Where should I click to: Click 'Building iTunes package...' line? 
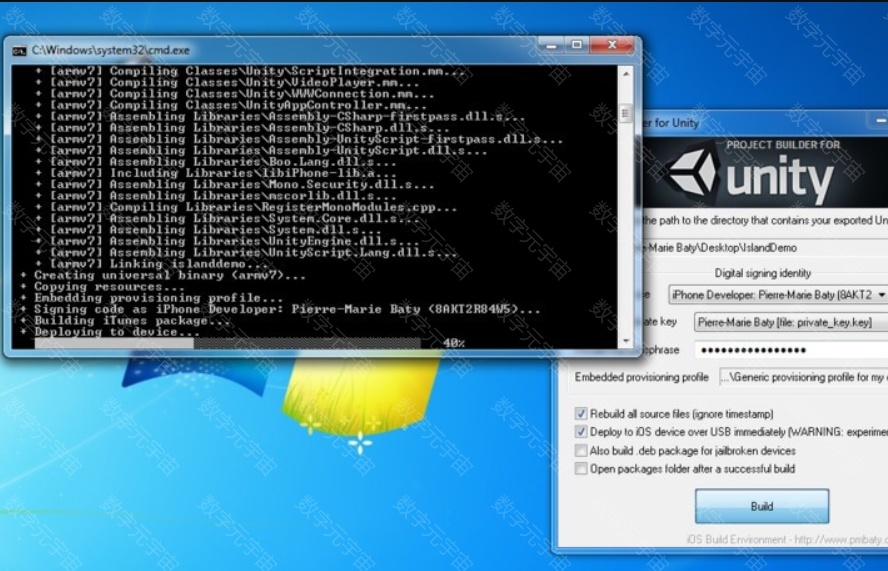click(x=125, y=321)
